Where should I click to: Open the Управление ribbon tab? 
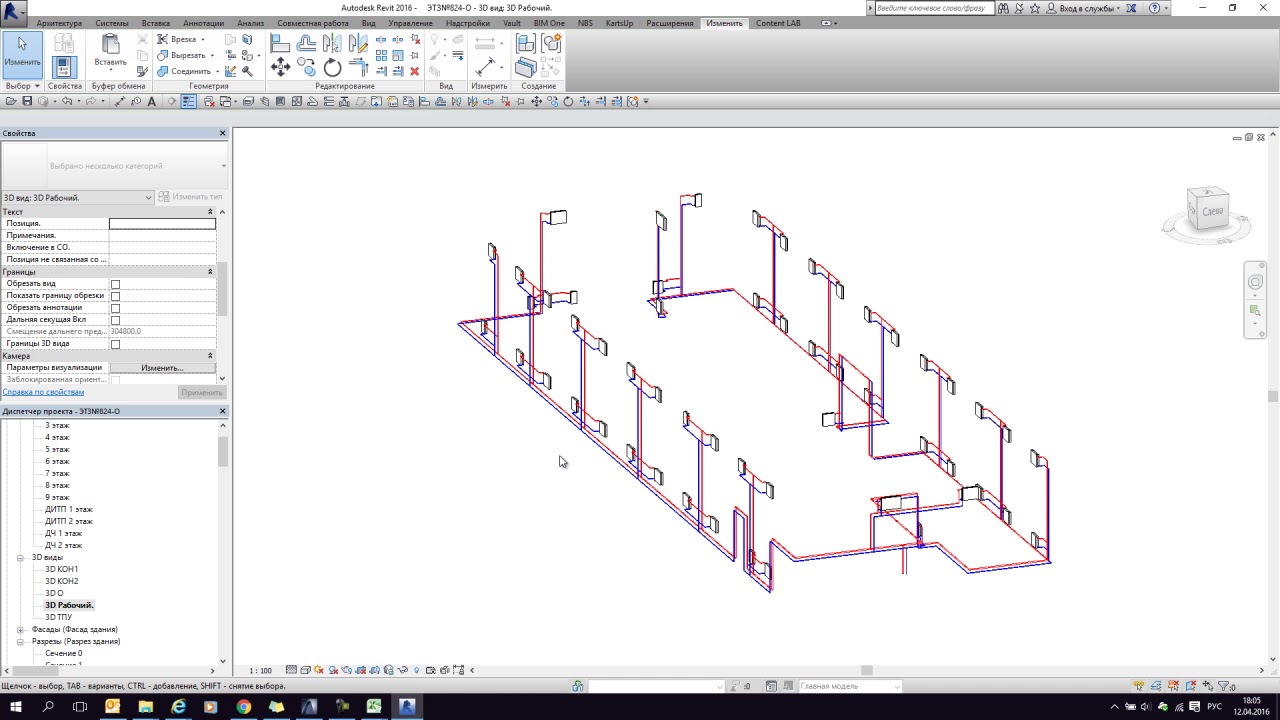point(410,23)
